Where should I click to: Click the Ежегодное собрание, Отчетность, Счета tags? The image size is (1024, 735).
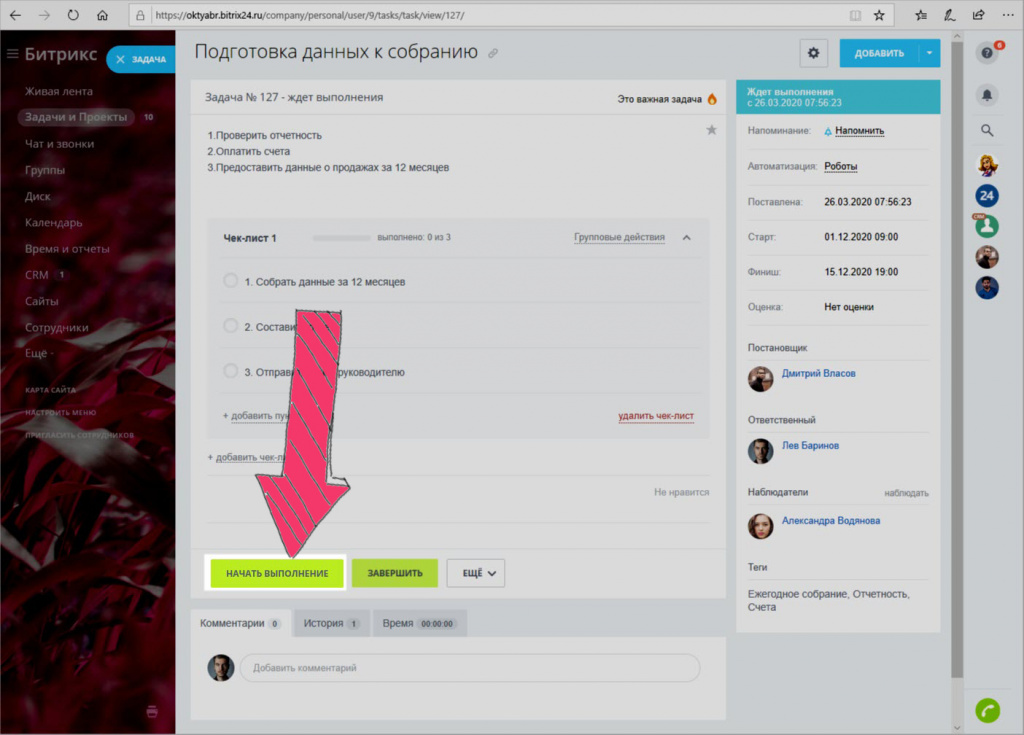coord(828,600)
